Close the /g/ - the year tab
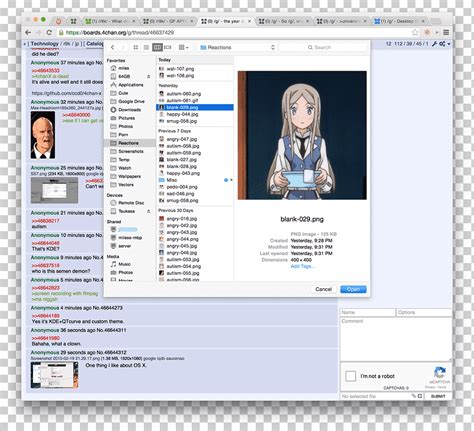 (x=249, y=21)
